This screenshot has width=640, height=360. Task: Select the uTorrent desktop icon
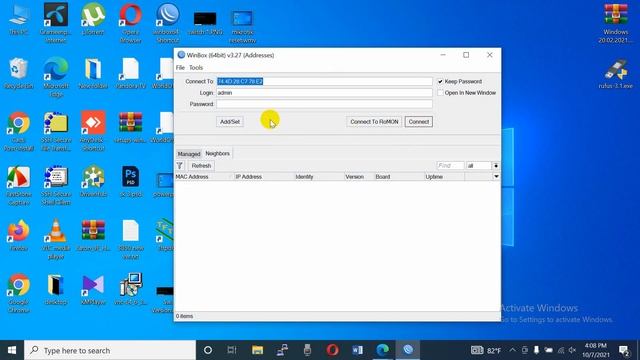(x=93, y=20)
